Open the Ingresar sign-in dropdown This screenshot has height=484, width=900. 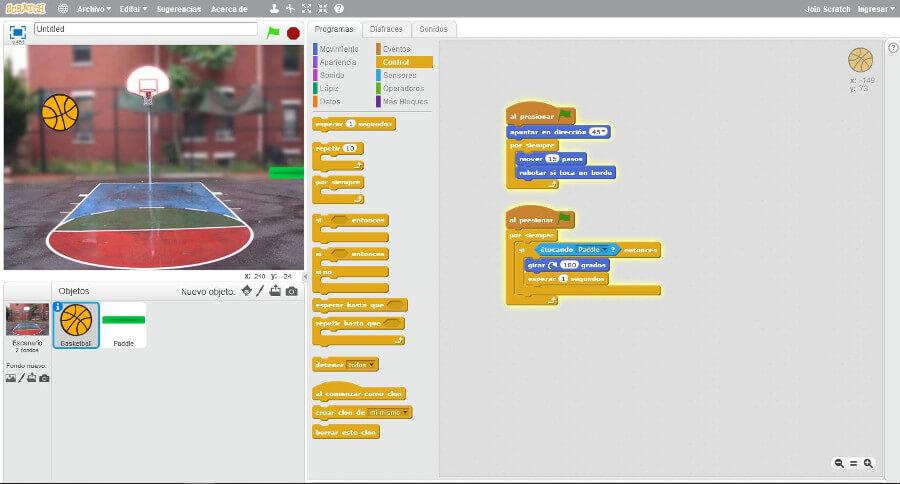point(876,9)
